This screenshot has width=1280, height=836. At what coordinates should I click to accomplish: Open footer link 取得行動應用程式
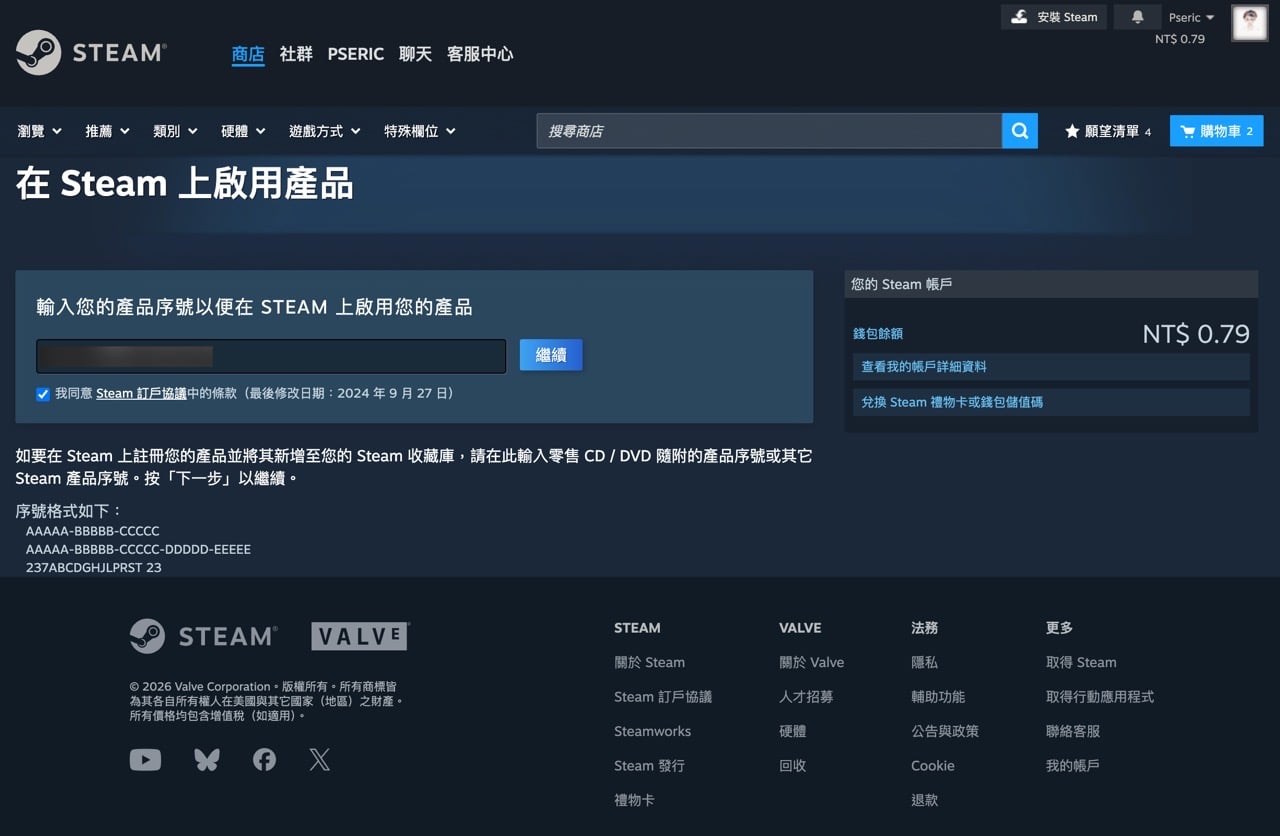point(1100,697)
